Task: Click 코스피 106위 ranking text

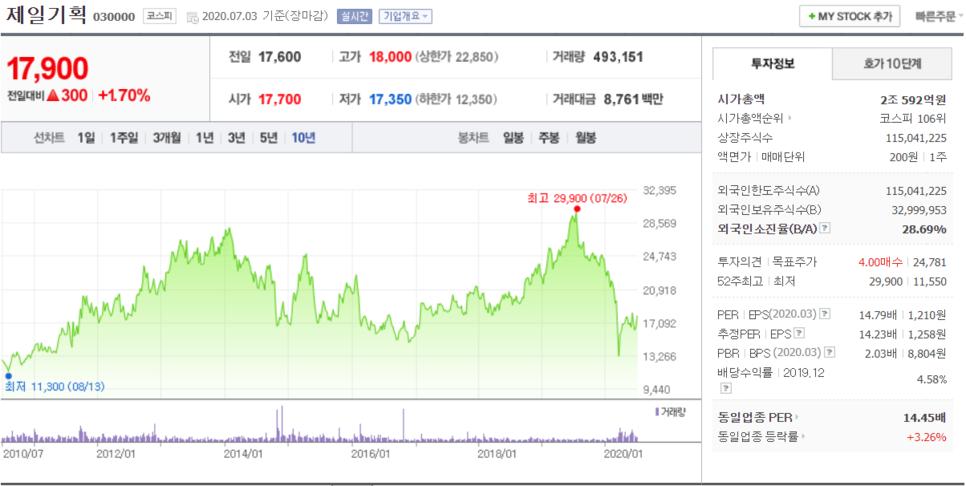Action: tap(912, 119)
